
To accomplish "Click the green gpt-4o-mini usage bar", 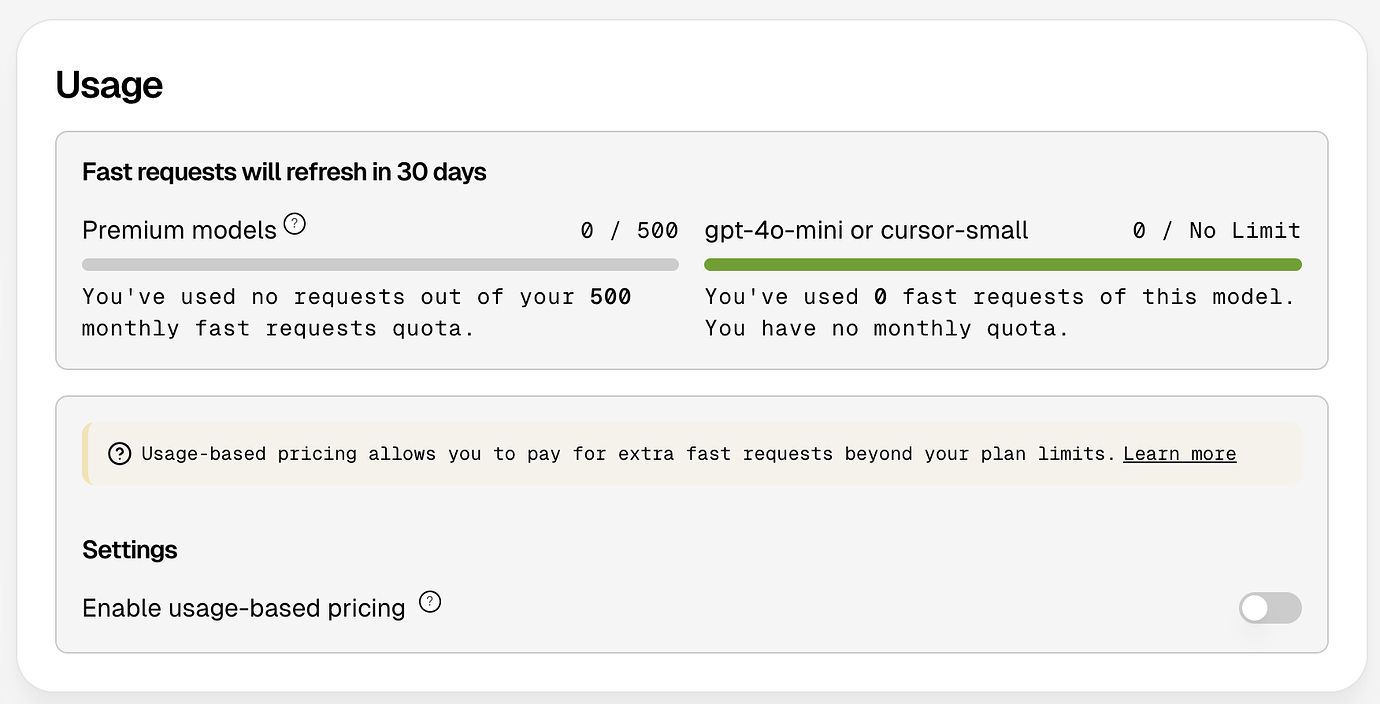I will (1002, 265).
